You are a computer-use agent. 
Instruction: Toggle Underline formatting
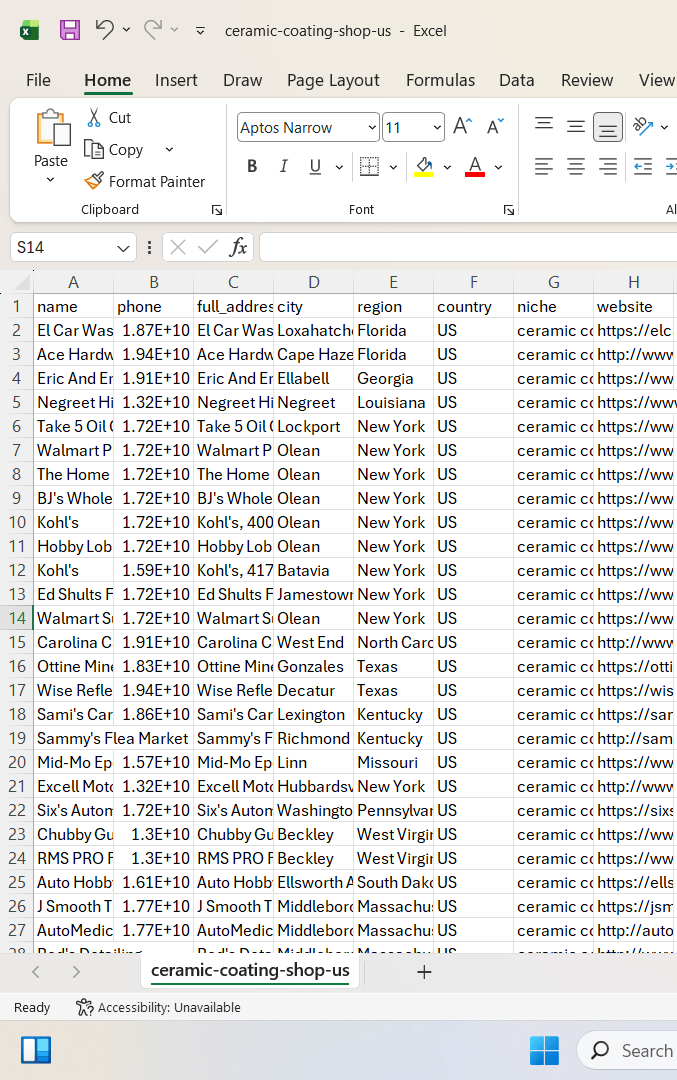(315, 167)
